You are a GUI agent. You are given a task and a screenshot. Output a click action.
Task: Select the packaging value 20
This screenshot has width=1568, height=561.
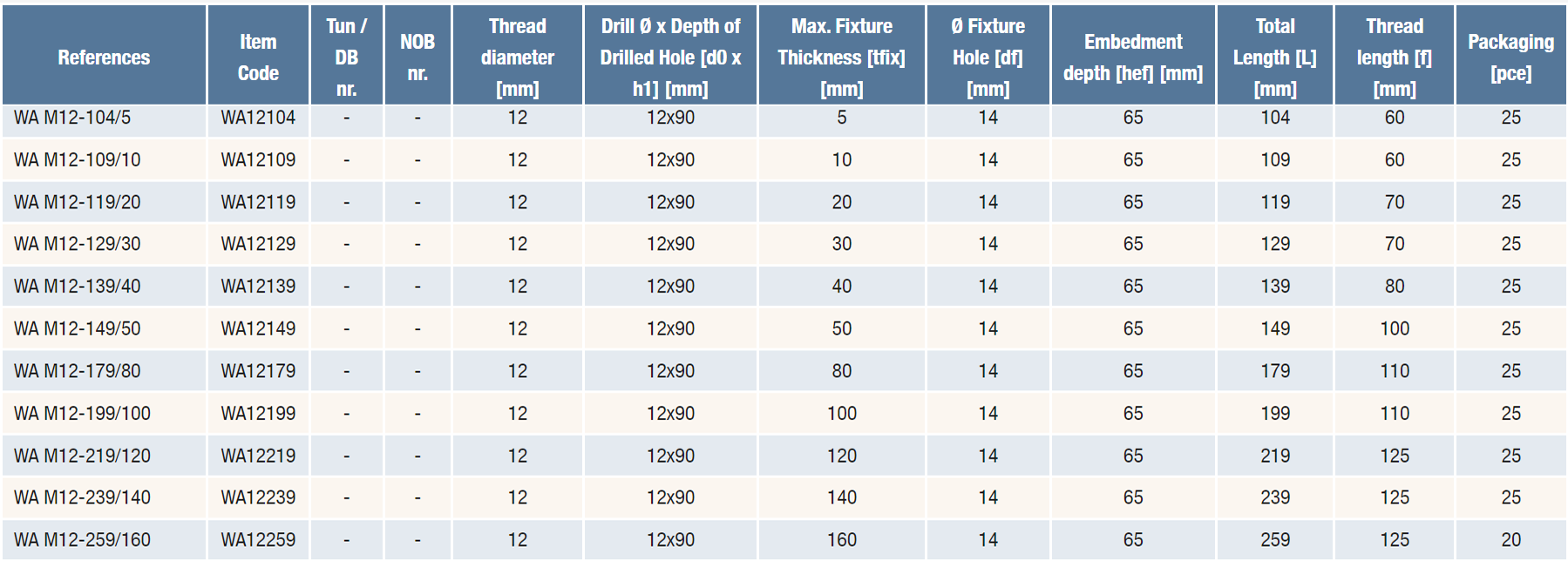[x=1510, y=540]
